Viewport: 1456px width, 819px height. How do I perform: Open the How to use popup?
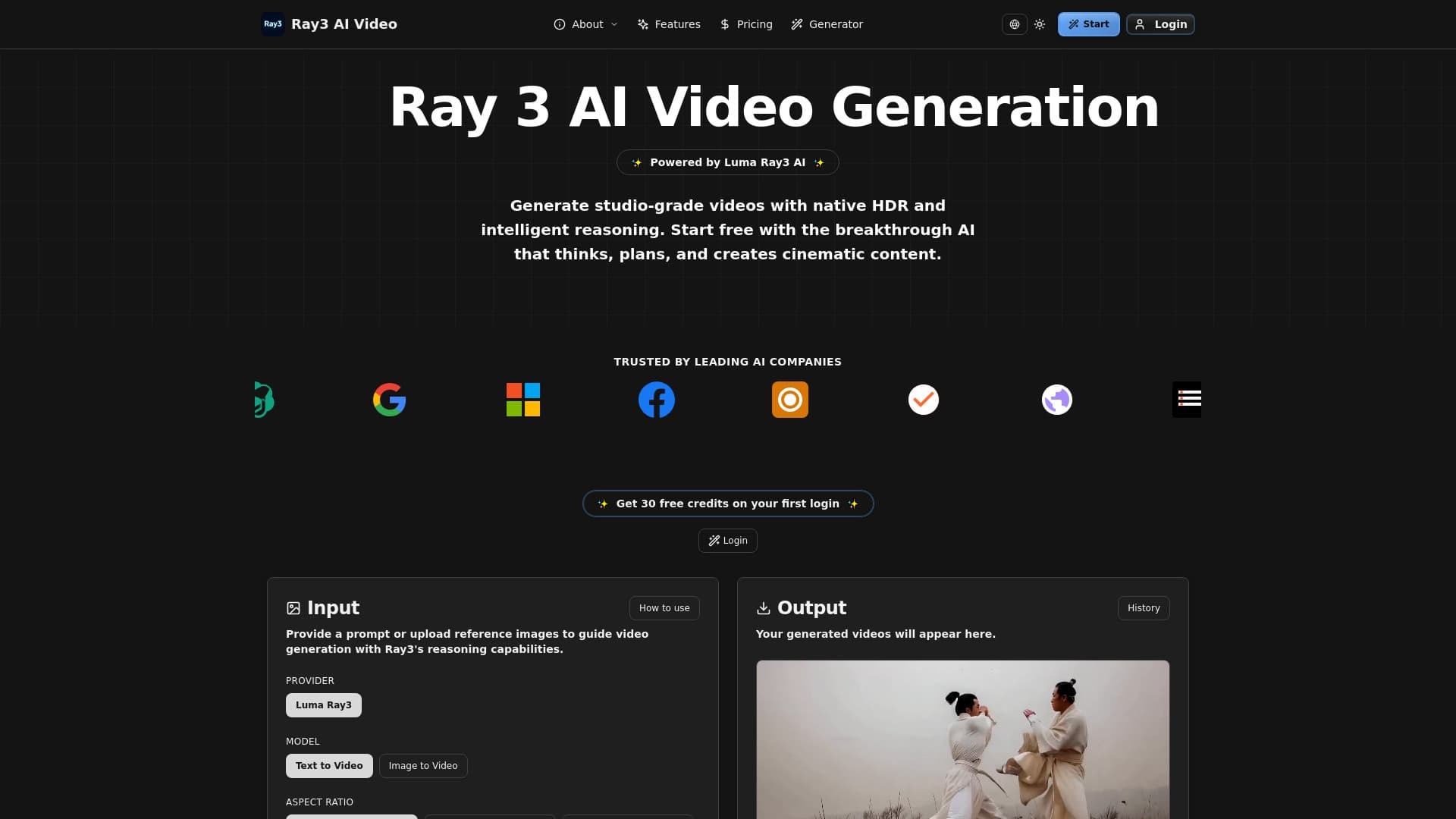(664, 607)
